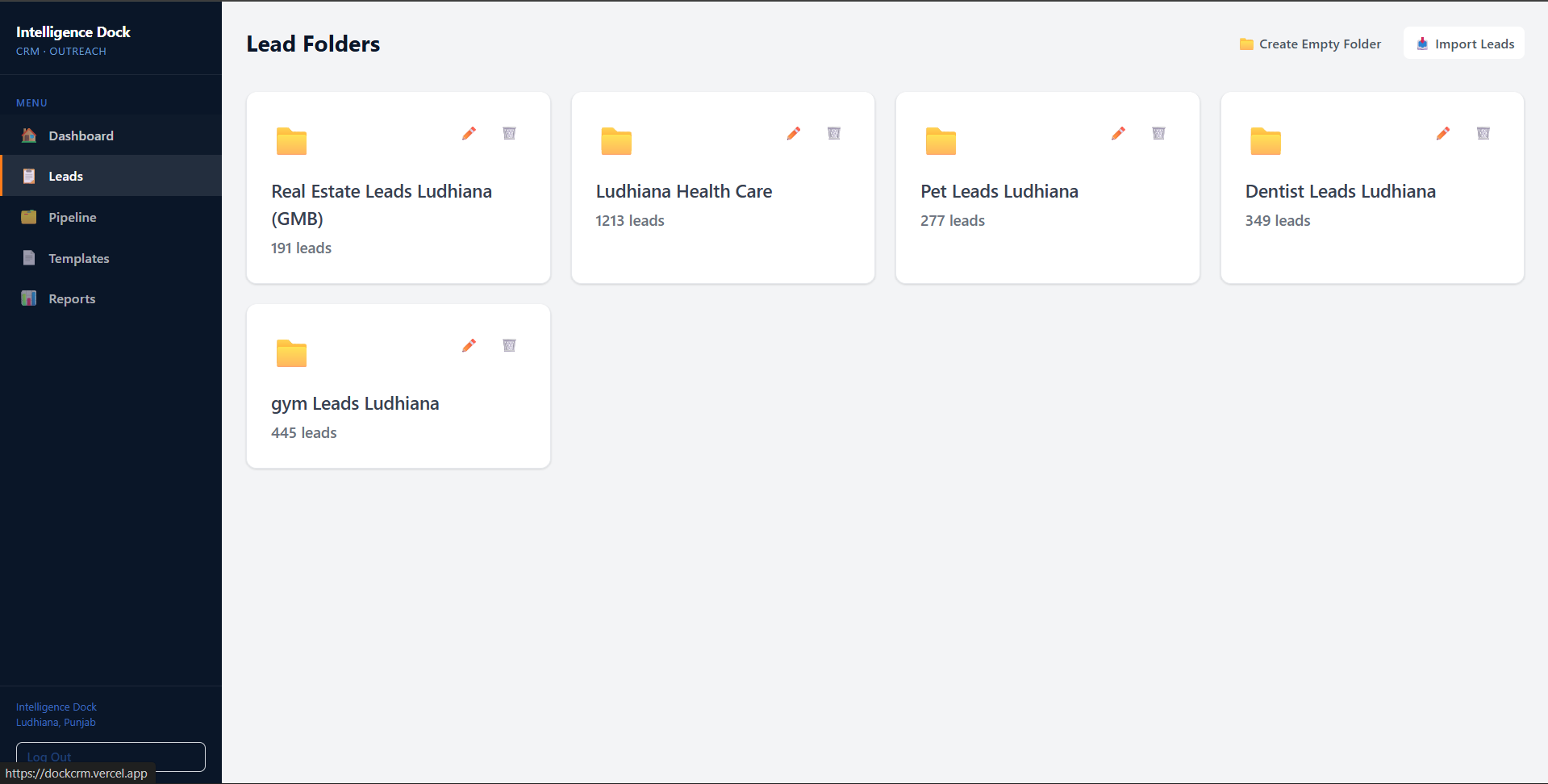The width and height of the screenshot is (1548, 784).
Task: Click the 191 leads count
Action: point(302,248)
